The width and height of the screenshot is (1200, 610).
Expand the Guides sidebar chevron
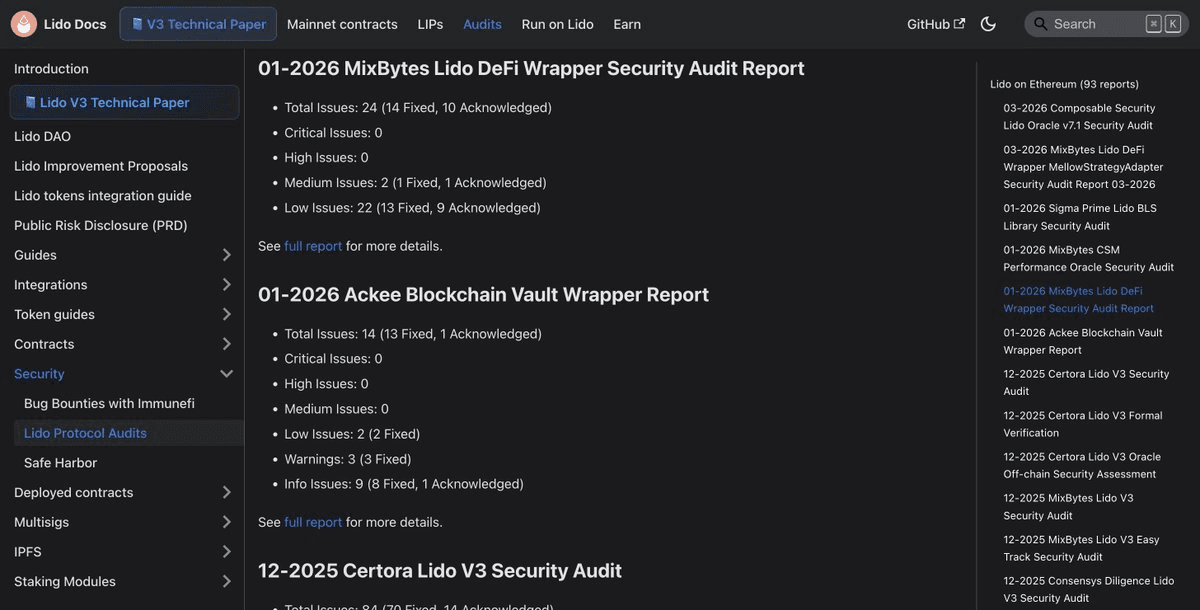pos(226,255)
